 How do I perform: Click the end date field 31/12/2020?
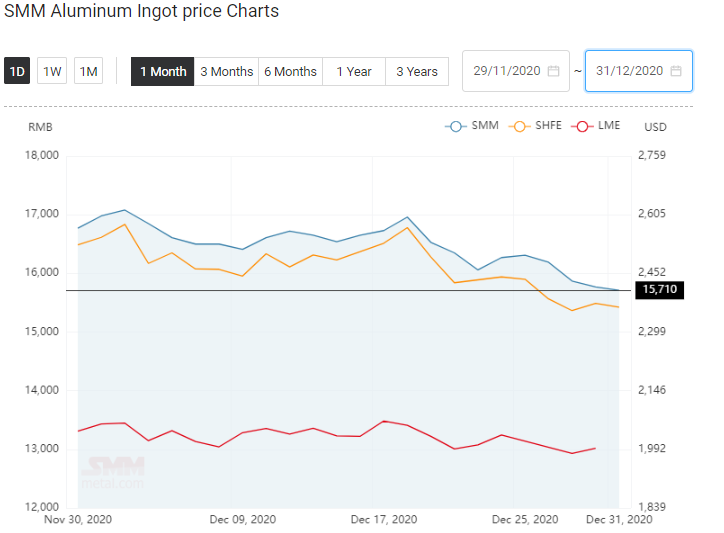(639, 71)
